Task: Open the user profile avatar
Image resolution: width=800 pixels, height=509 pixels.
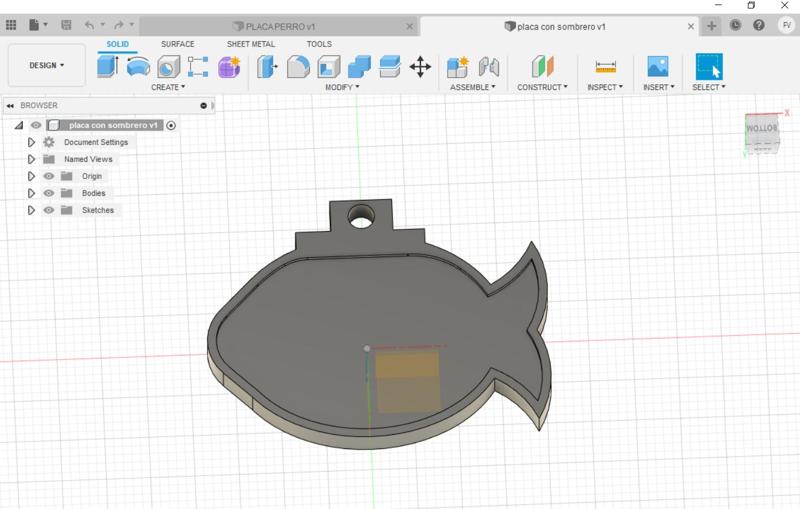Action: click(786, 25)
